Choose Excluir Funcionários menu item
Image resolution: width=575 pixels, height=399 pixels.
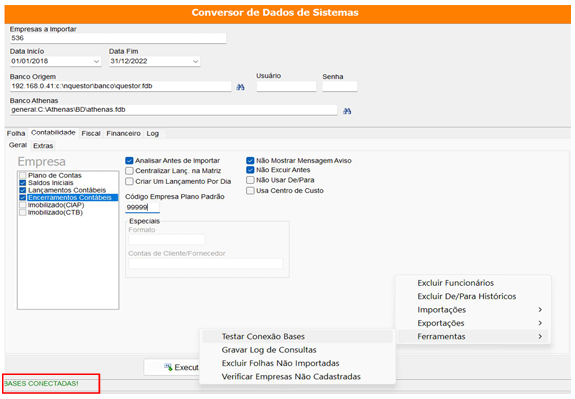pyautogui.click(x=473, y=283)
